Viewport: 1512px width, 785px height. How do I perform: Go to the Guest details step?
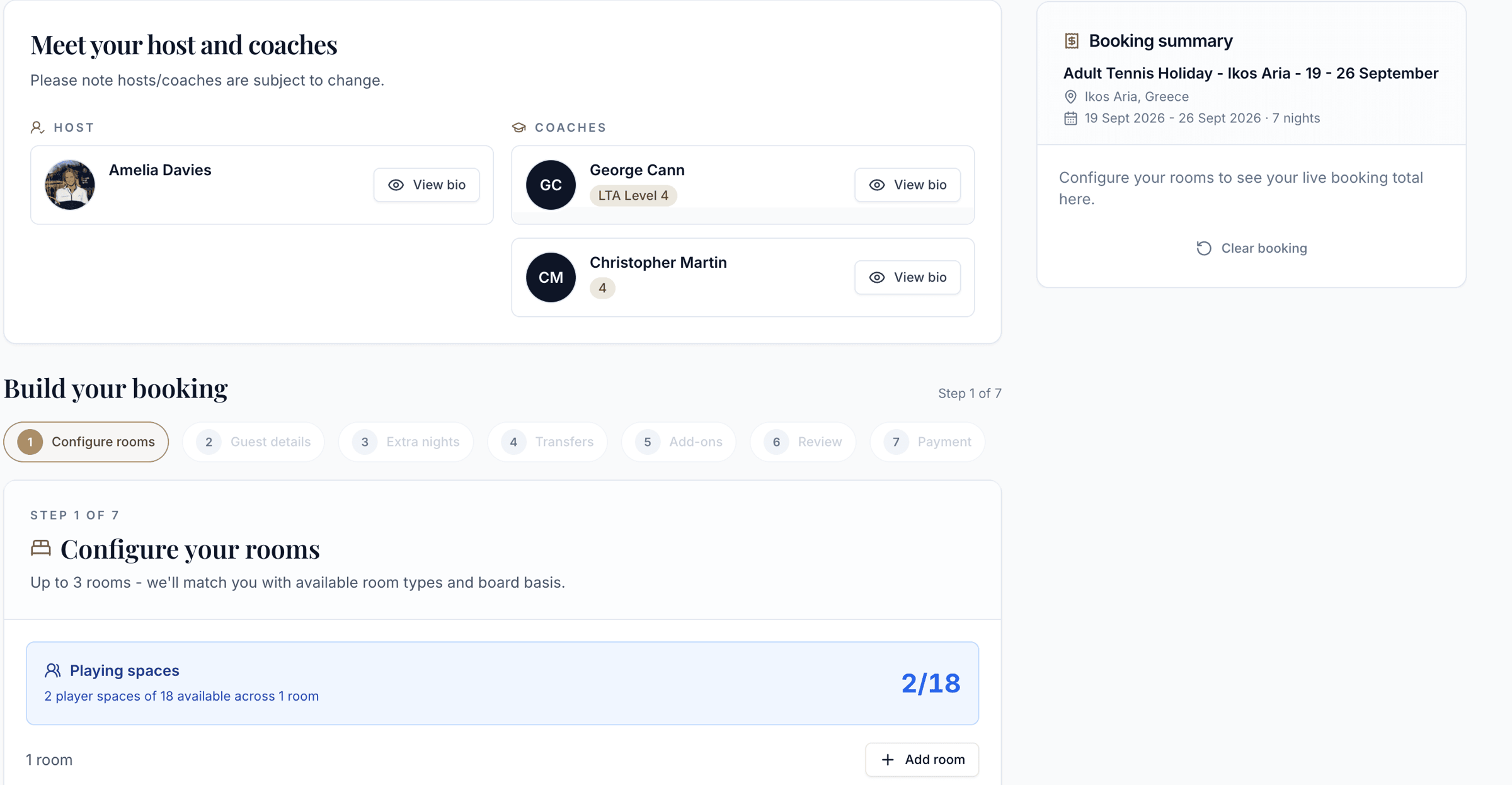pyautogui.click(x=254, y=442)
